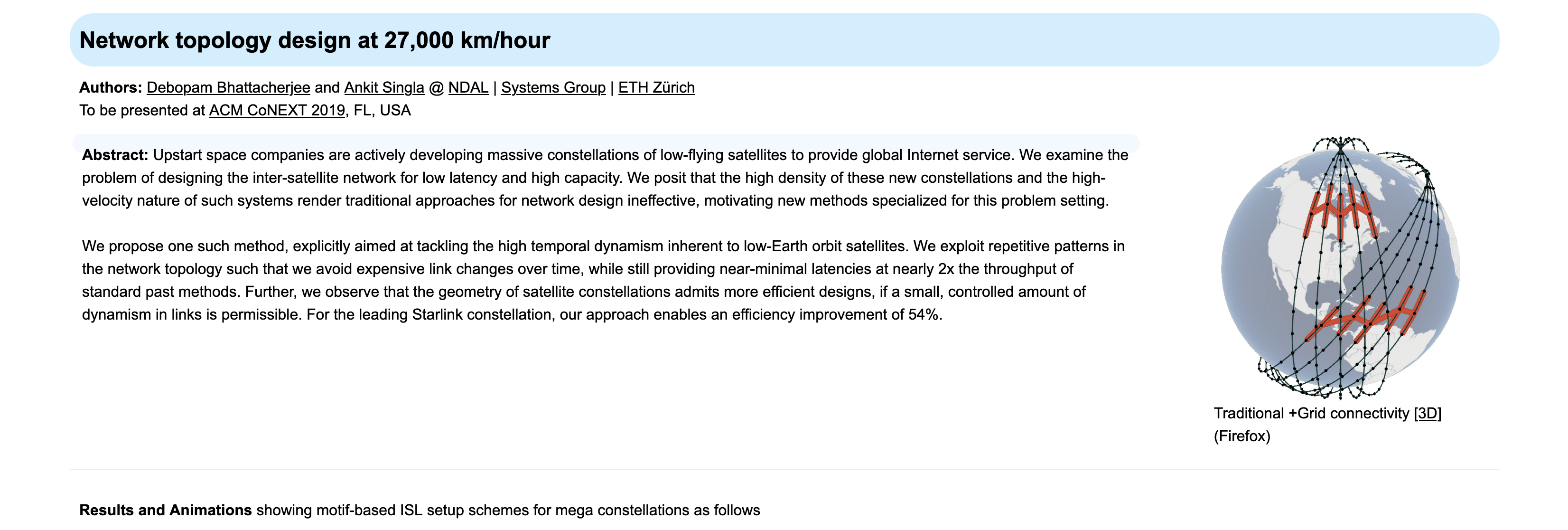Click the bold 'Abstract:' label
Viewport: 1568px width, 530px height.
tap(115, 155)
